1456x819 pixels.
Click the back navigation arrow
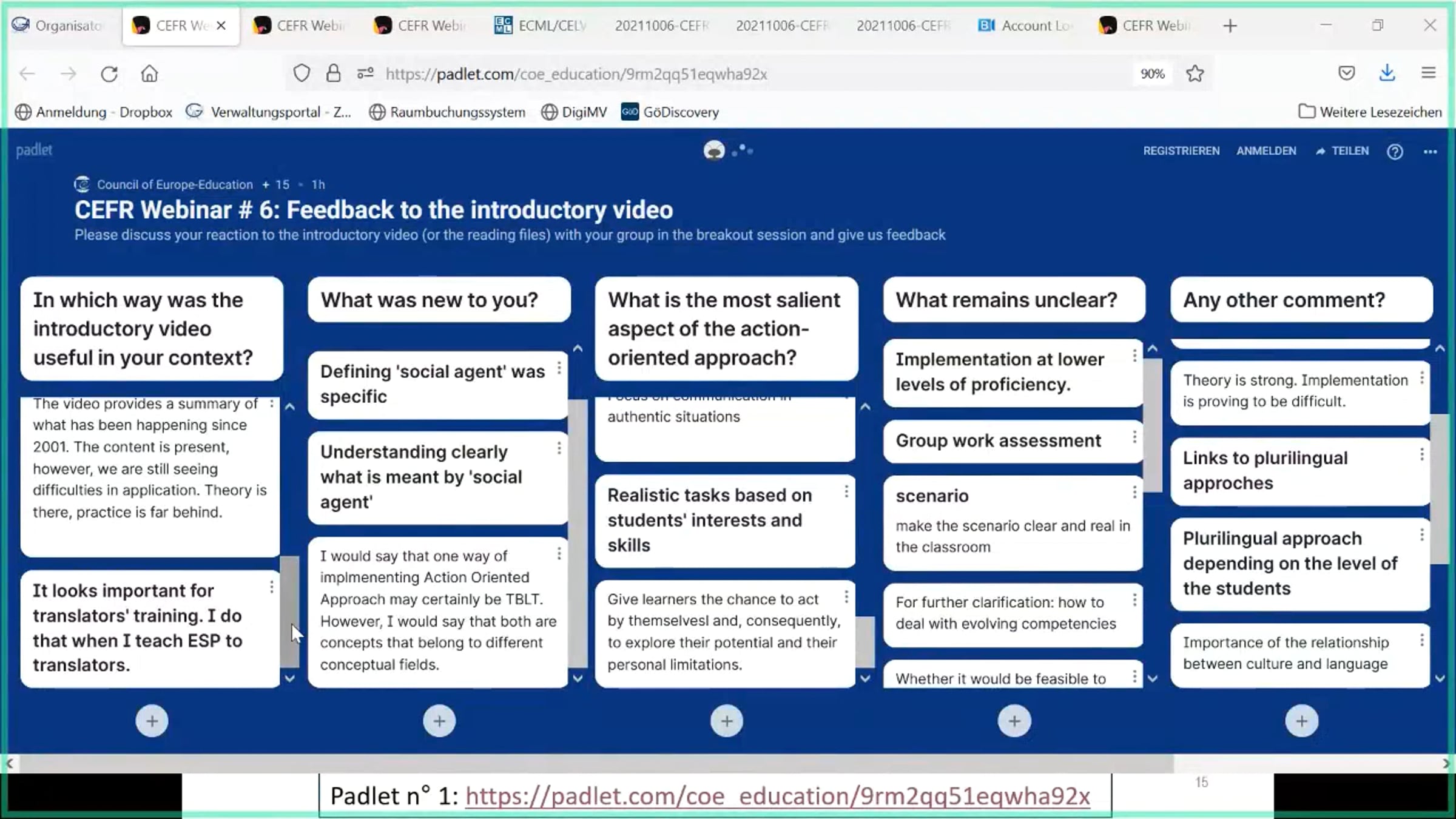27,74
